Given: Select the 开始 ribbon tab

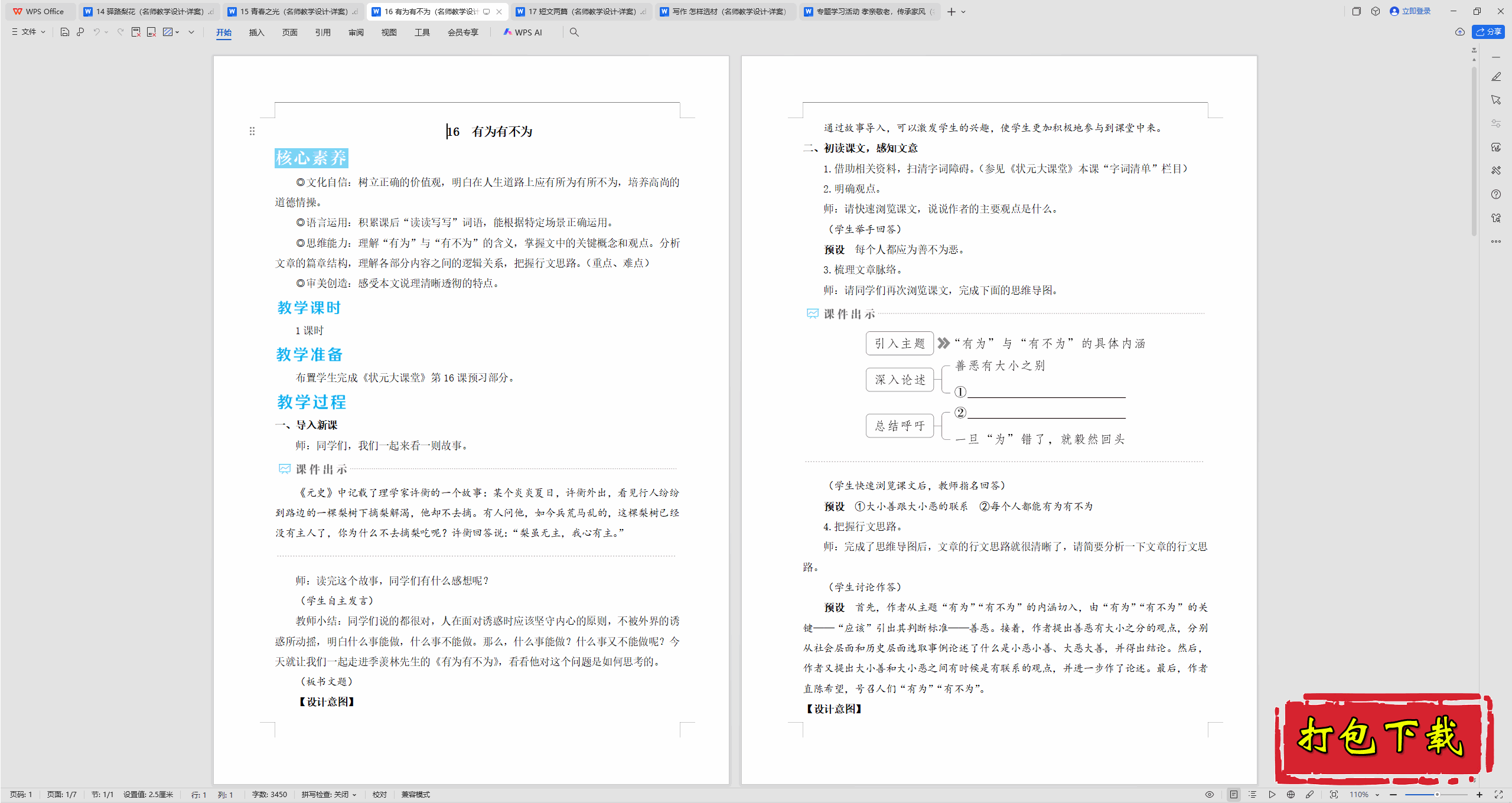Looking at the screenshot, I should [224, 32].
